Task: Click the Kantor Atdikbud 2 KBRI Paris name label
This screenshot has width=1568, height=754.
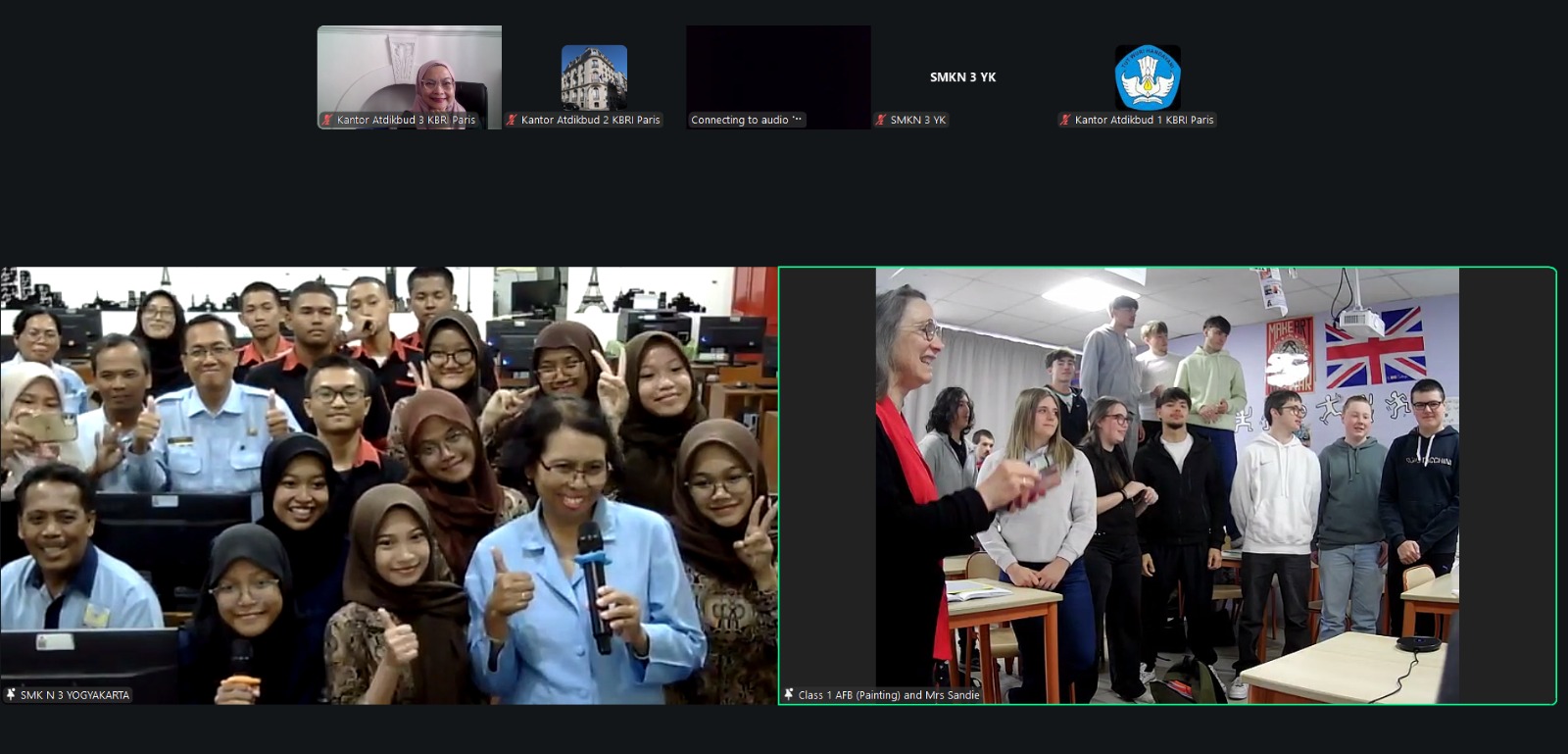Action: click(591, 120)
